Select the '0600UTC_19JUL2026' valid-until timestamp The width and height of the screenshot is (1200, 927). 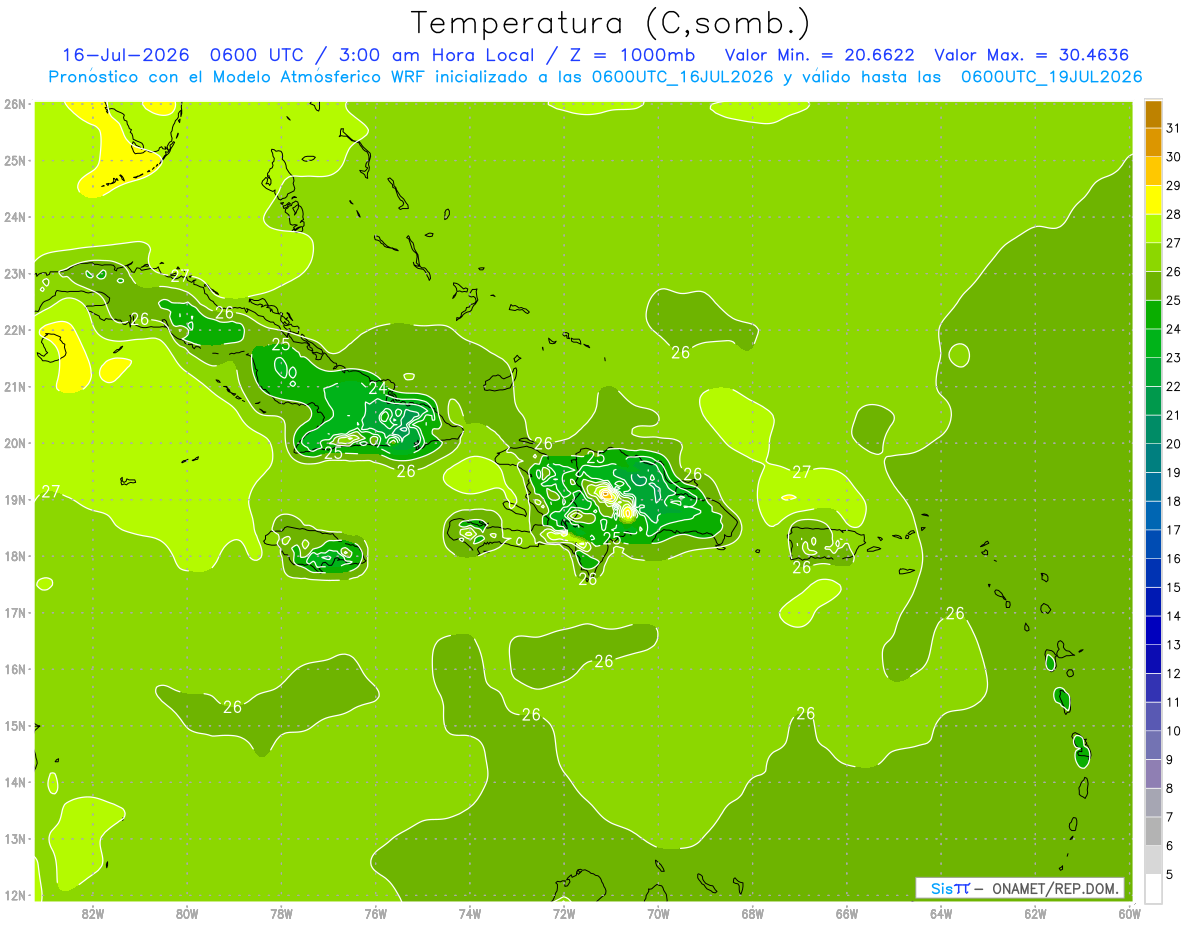1051,77
